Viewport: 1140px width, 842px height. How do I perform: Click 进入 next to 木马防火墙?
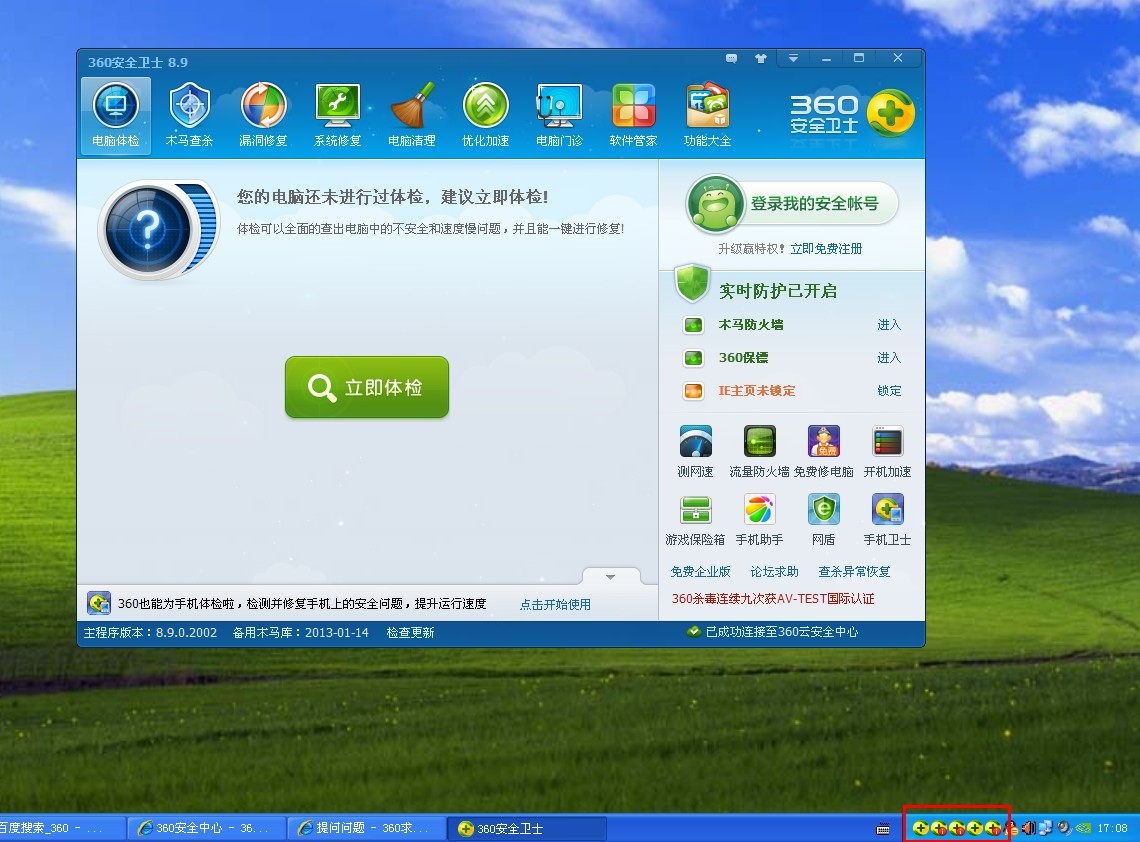pyautogui.click(x=889, y=325)
